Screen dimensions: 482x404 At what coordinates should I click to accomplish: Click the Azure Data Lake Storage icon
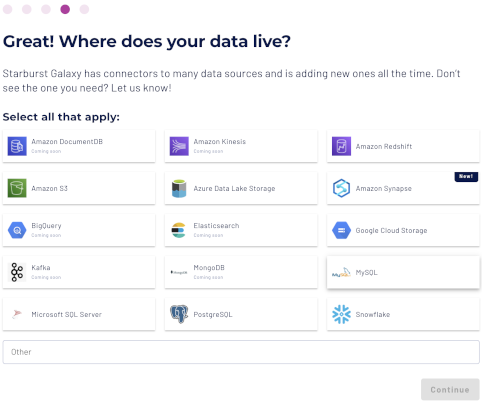179,188
